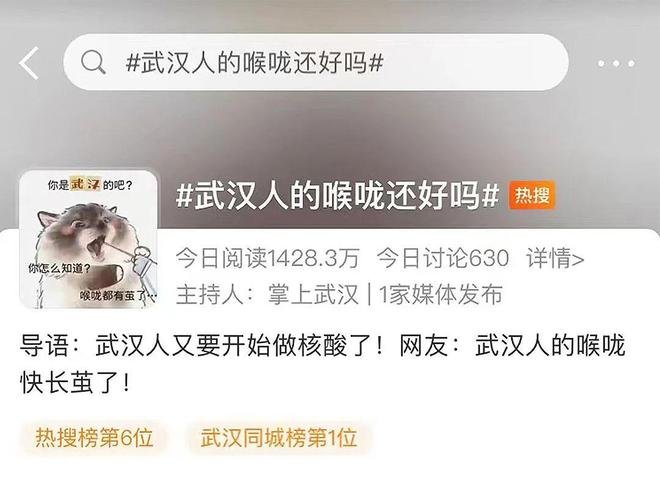Viewport: 660px width, 478px height.
Task: Click 1家媒体发布 link
Action: (441, 294)
